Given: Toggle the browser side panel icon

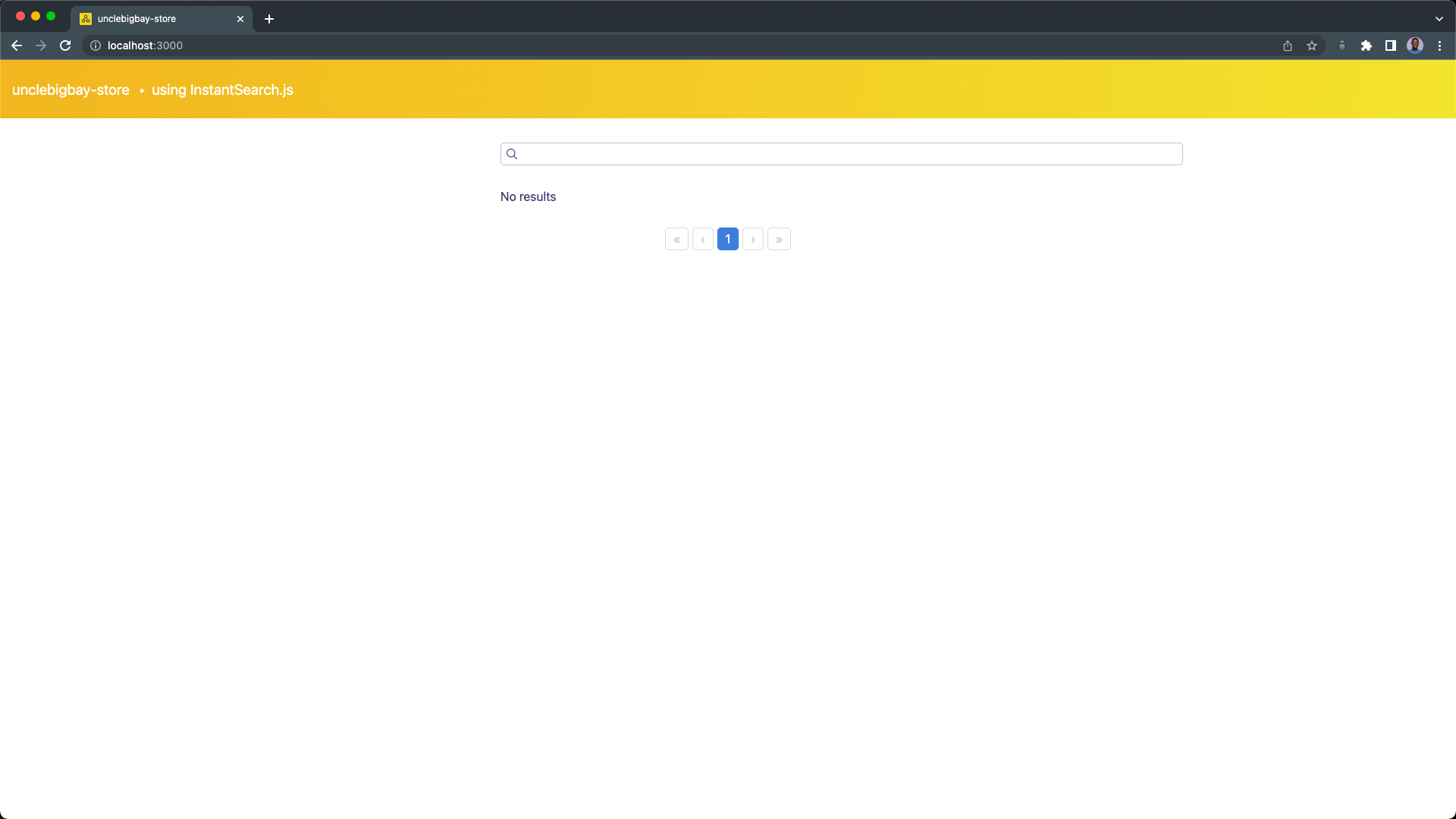Looking at the screenshot, I should click(1391, 45).
